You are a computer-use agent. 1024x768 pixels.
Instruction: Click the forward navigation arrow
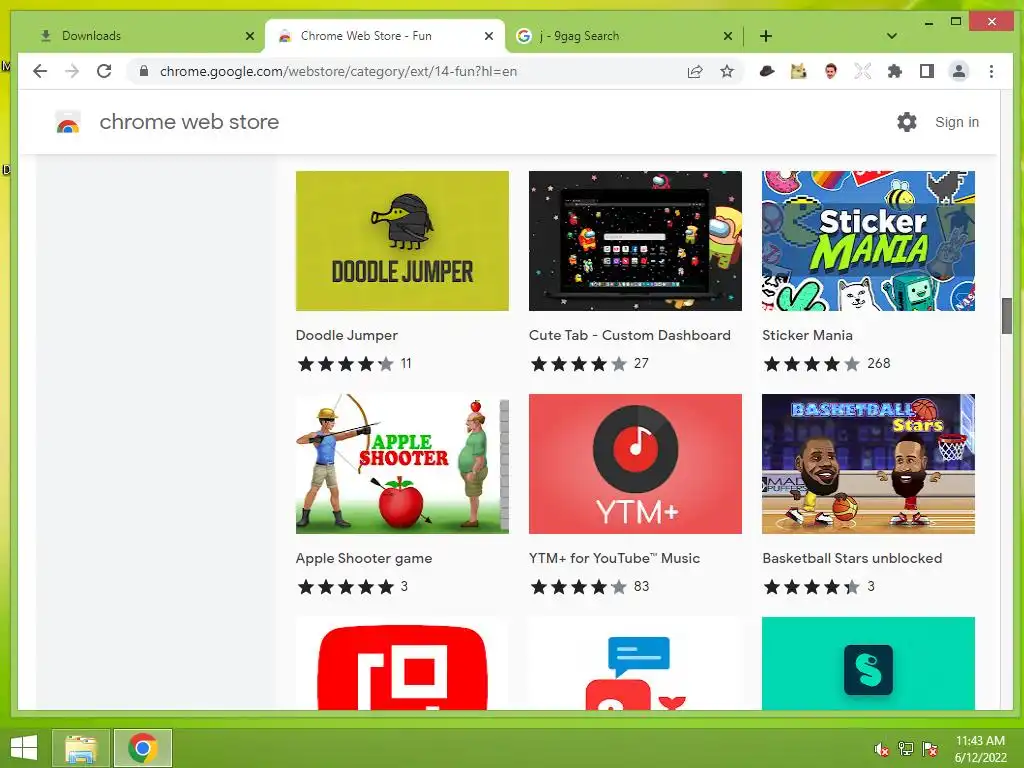tap(72, 71)
